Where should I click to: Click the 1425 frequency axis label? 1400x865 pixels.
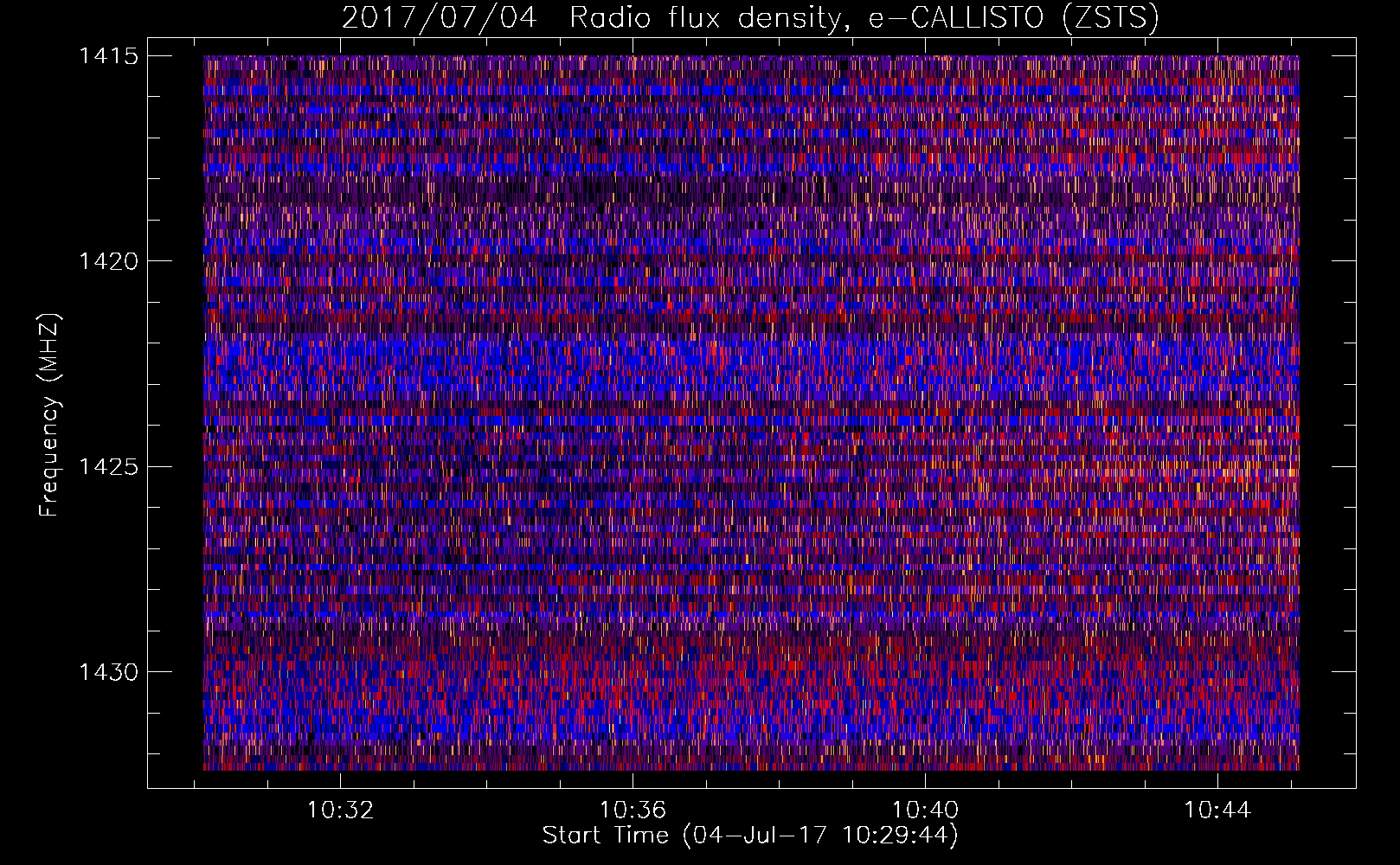108,467
